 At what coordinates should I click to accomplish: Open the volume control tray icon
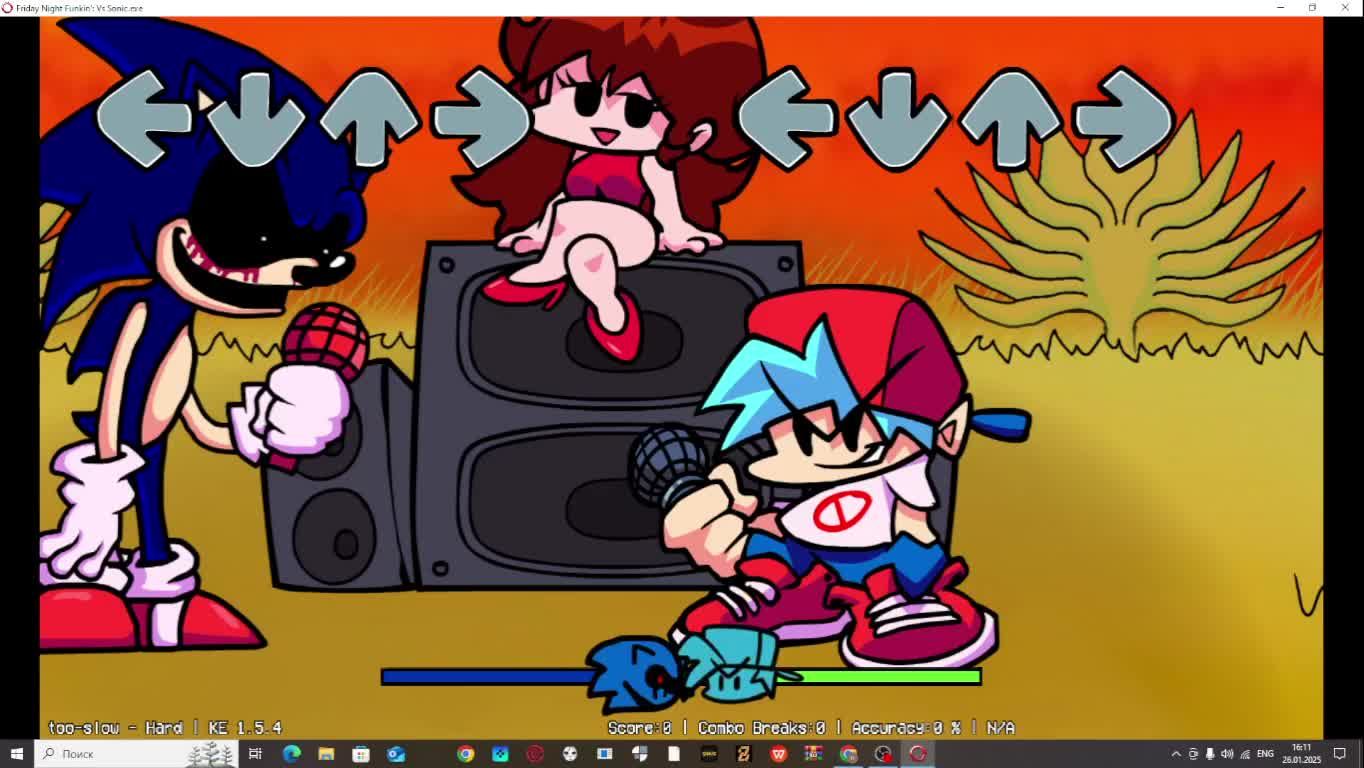click(1227, 754)
